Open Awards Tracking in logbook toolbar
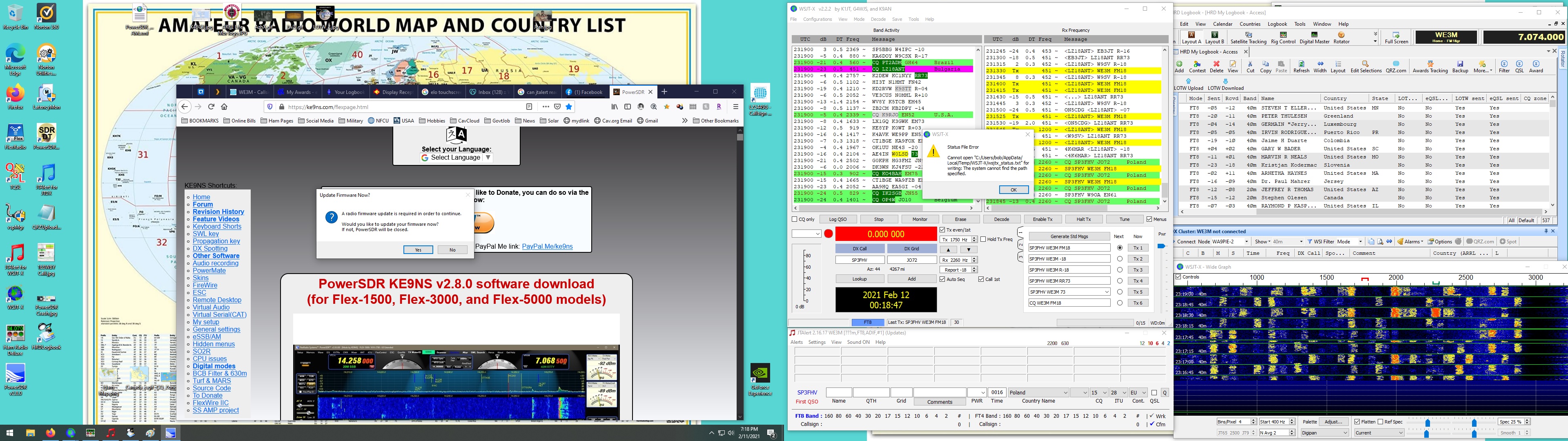 pyautogui.click(x=1430, y=67)
